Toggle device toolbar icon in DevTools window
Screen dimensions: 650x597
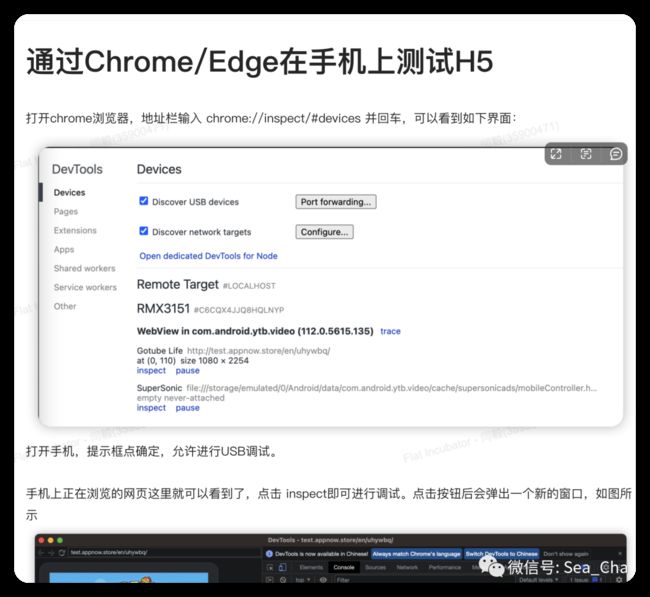coord(282,568)
